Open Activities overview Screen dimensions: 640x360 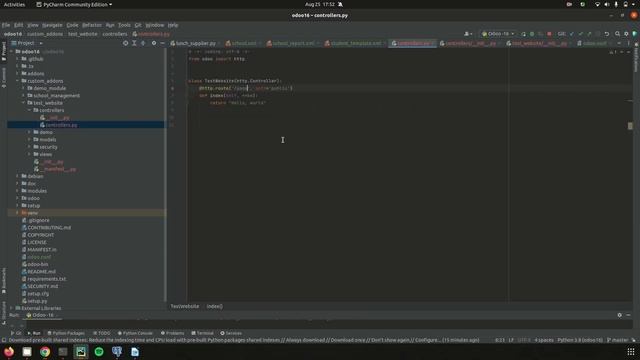point(14,4)
